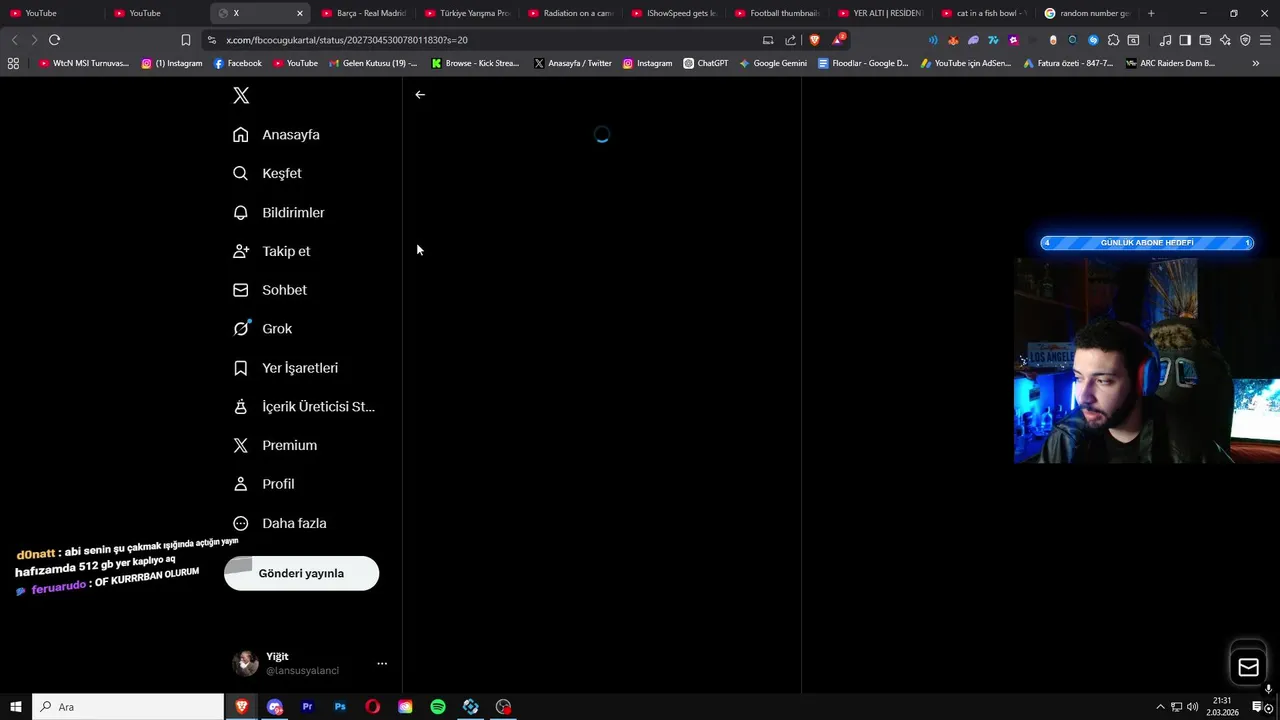Launch Photoshop from the taskbar
1280x720 pixels.
tap(340, 707)
